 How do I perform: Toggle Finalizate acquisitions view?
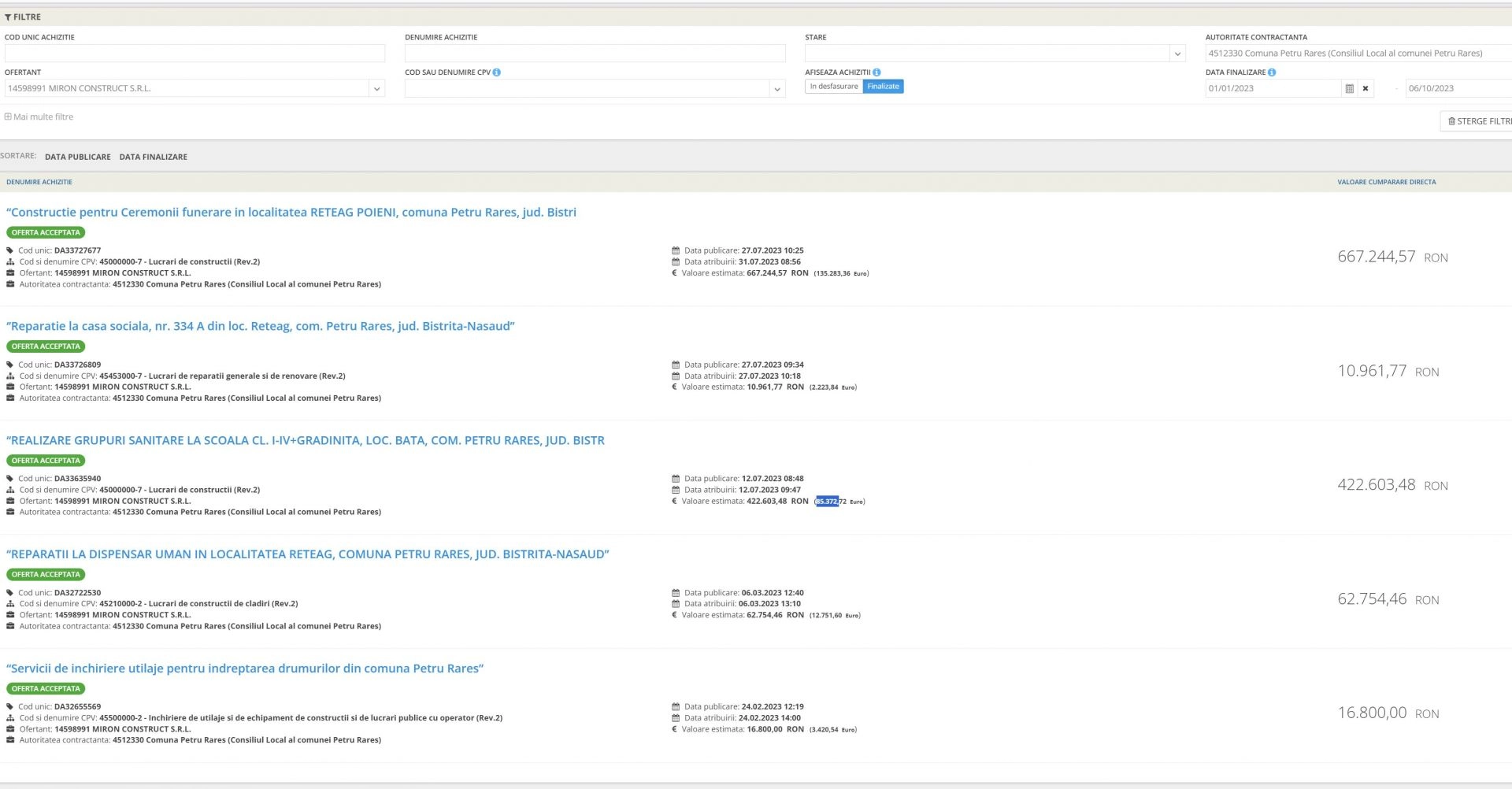point(883,87)
